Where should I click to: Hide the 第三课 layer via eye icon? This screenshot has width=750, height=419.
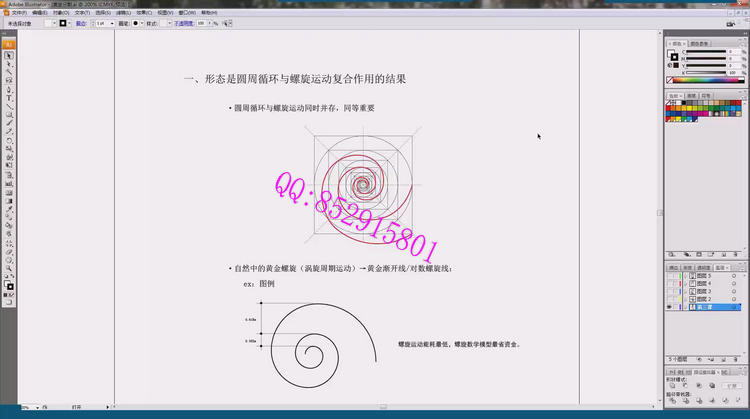[670, 308]
